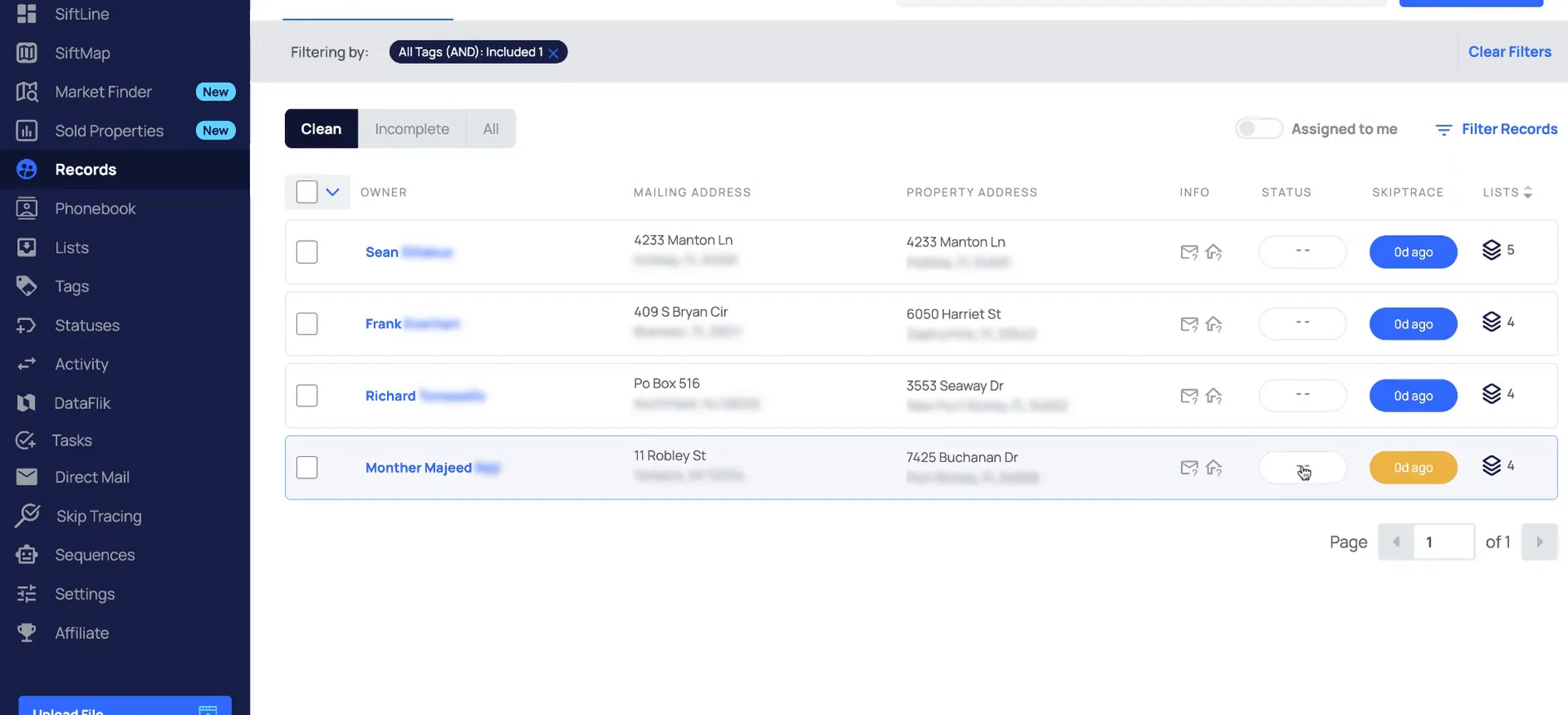Click the page number input field

(1444, 542)
